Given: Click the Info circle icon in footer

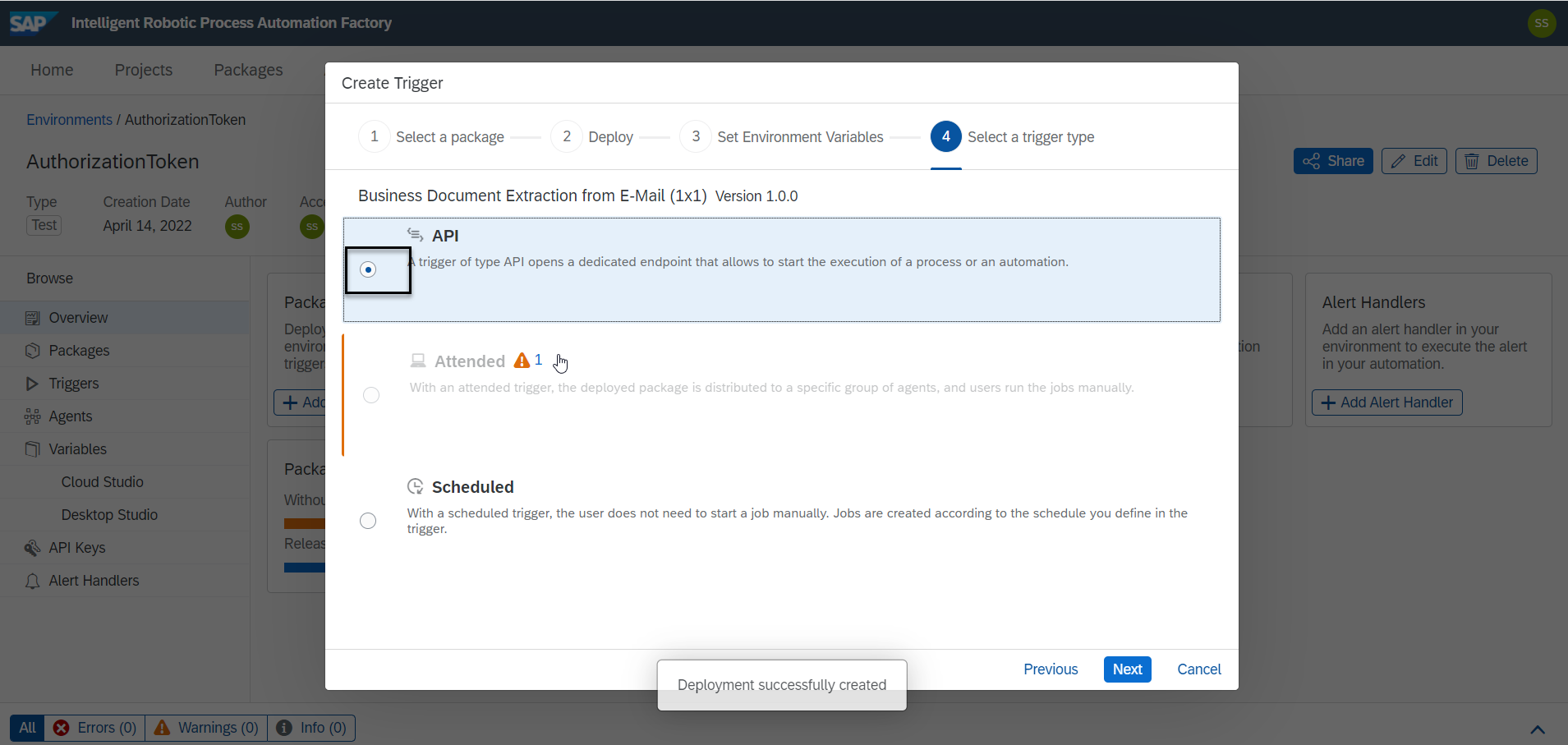Looking at the screenshot, I should 284,728.
